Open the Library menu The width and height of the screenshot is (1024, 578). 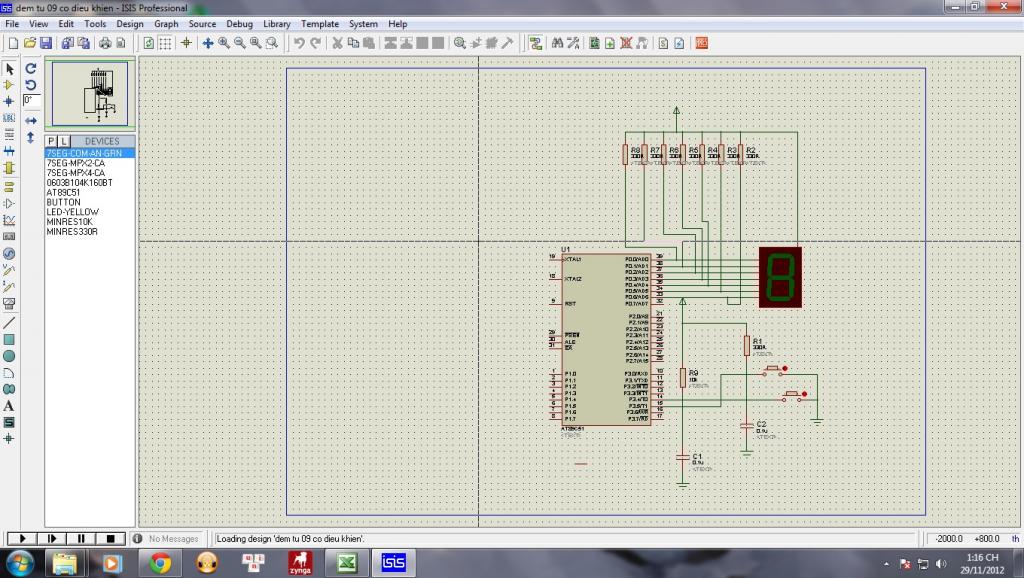pyautogui.click(x=277, y=24)
